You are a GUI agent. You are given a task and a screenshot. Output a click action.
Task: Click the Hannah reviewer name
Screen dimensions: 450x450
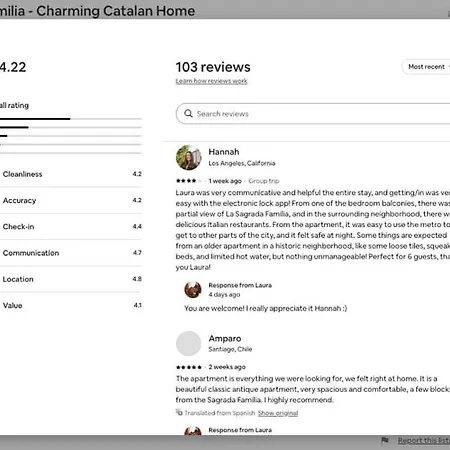pyautogui.click(x=224, y=152)
